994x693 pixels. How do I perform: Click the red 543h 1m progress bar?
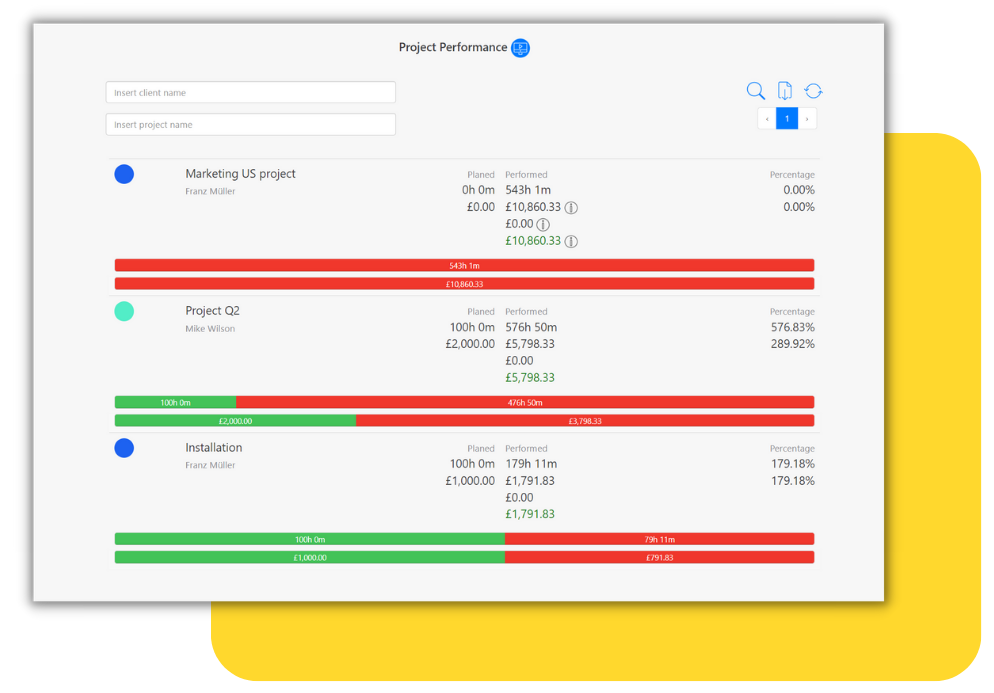(464, 266)
